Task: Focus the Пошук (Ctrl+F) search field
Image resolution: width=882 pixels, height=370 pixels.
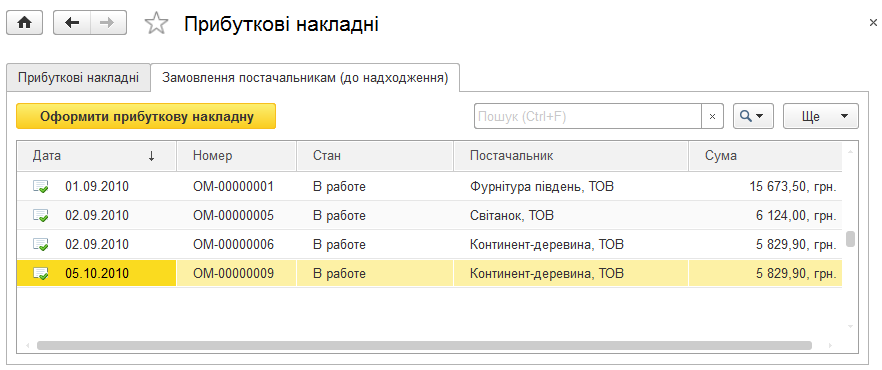Action: point(588,116)
